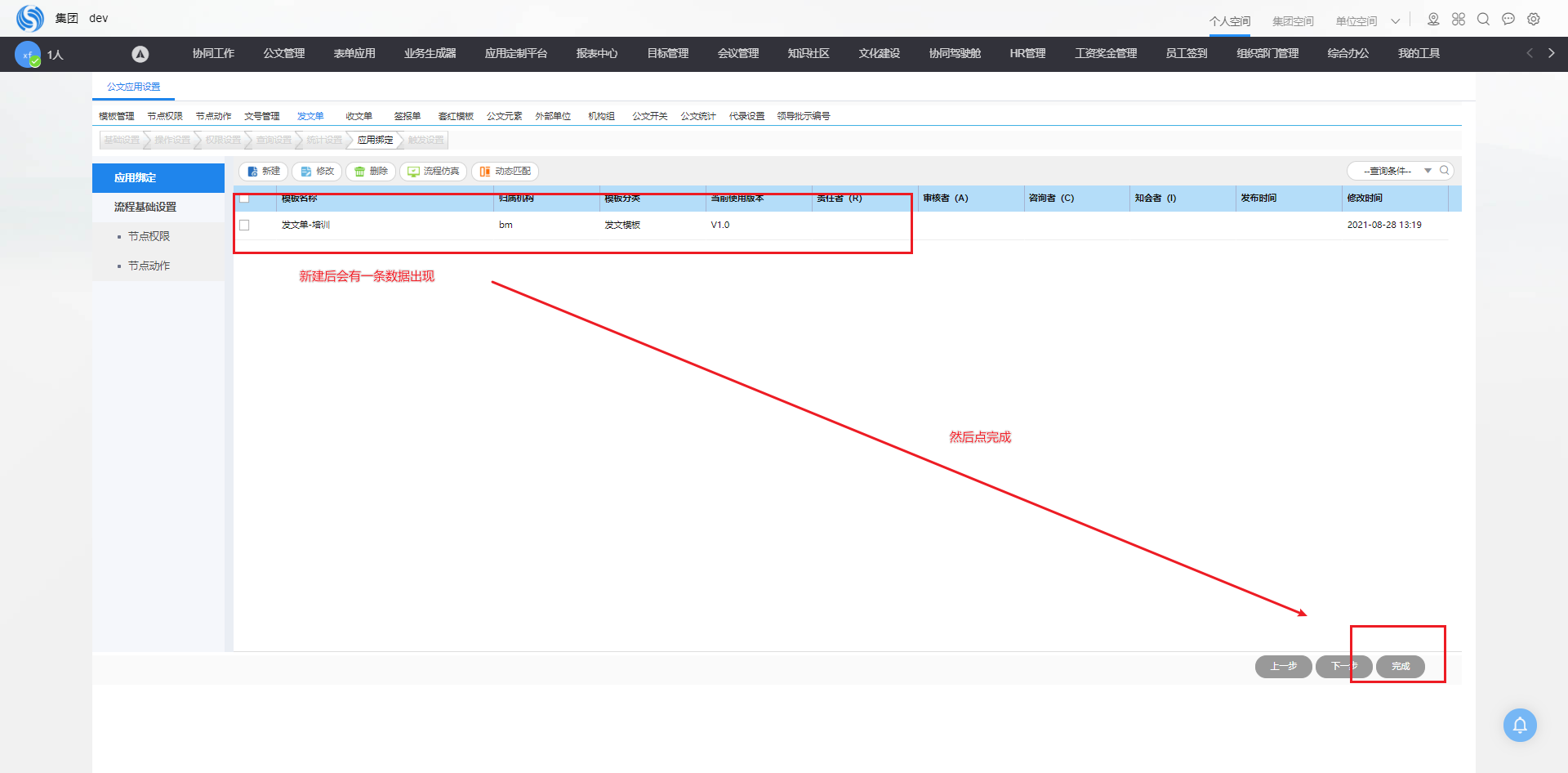Screen dimensions: 1568x773
Task: Open the user account icon in header
Action: click(x=1433, y=19)
